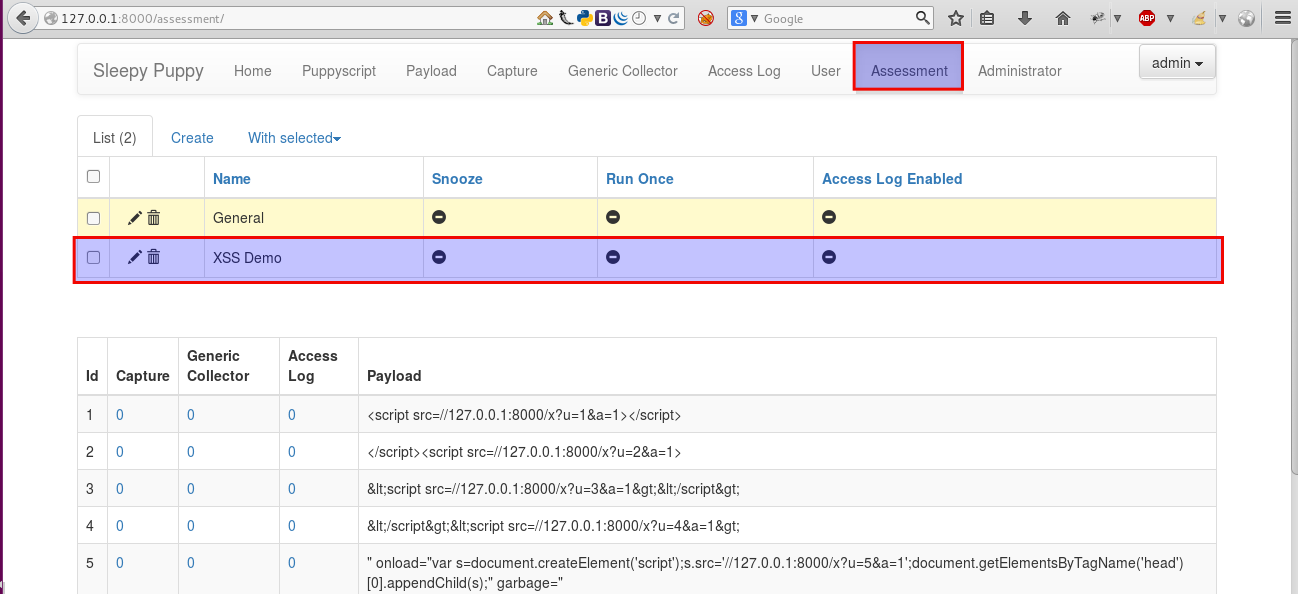The width and height of the screenshot is (1298, 594).
Task: Click the Sleepy Puppy brand link
Action: 148,70
